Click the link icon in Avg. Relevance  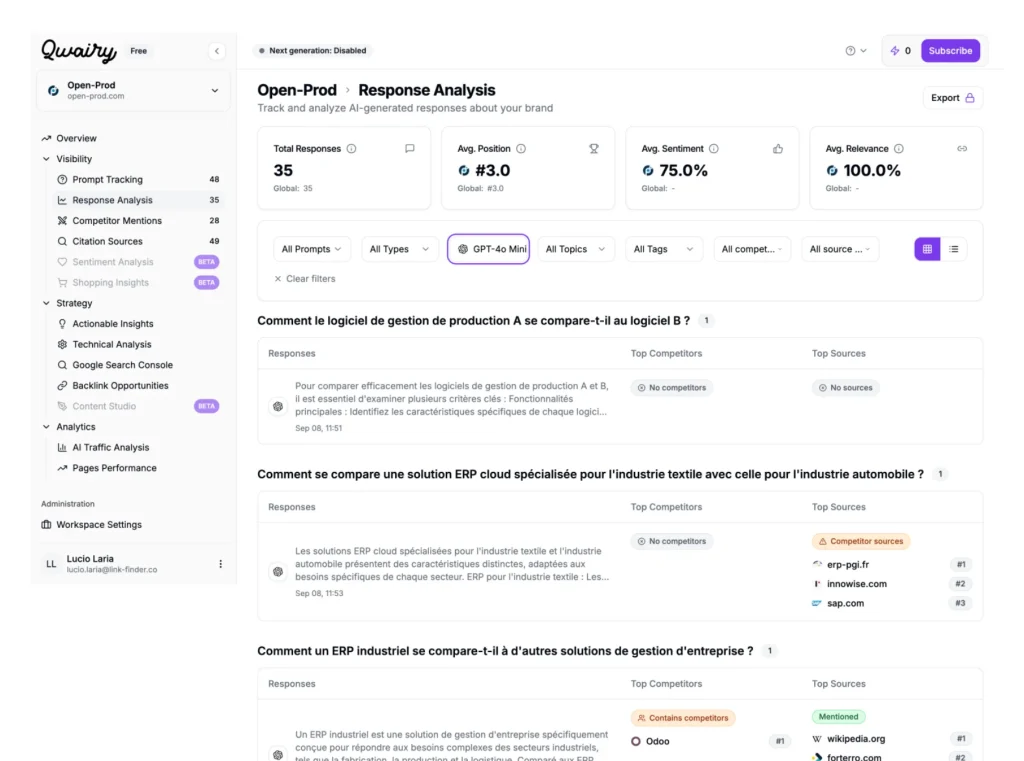962,148
